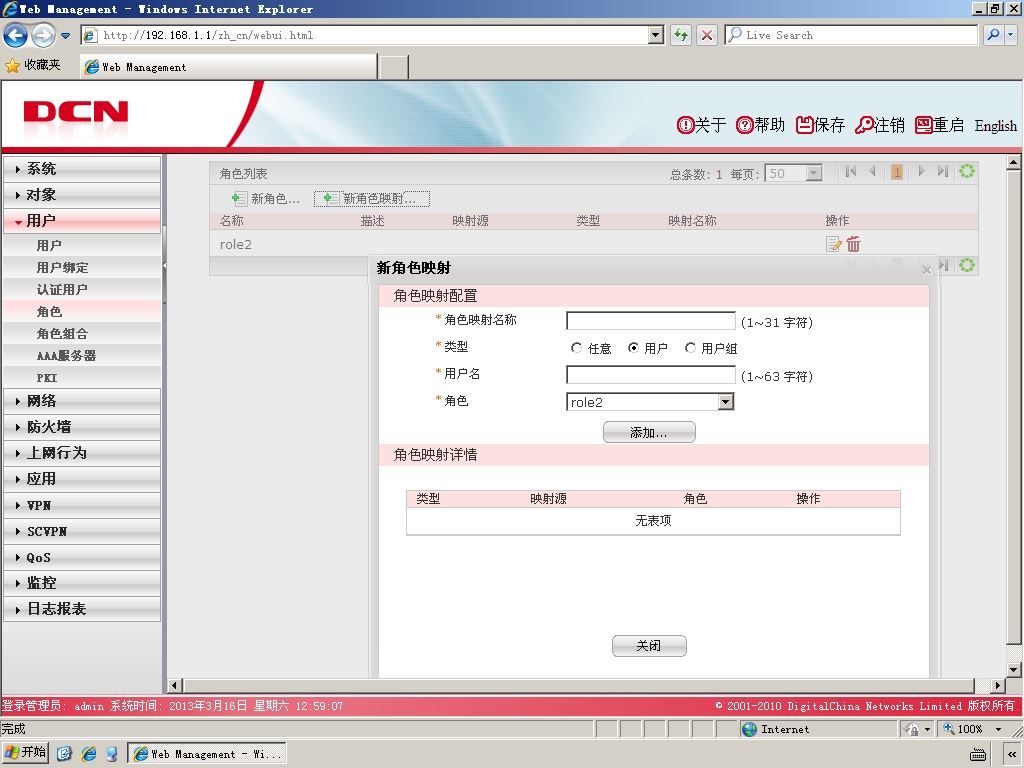Click the 用户名 input field
The width and height of the screenshot is (1024, 768).
click(x=650, y=375)
